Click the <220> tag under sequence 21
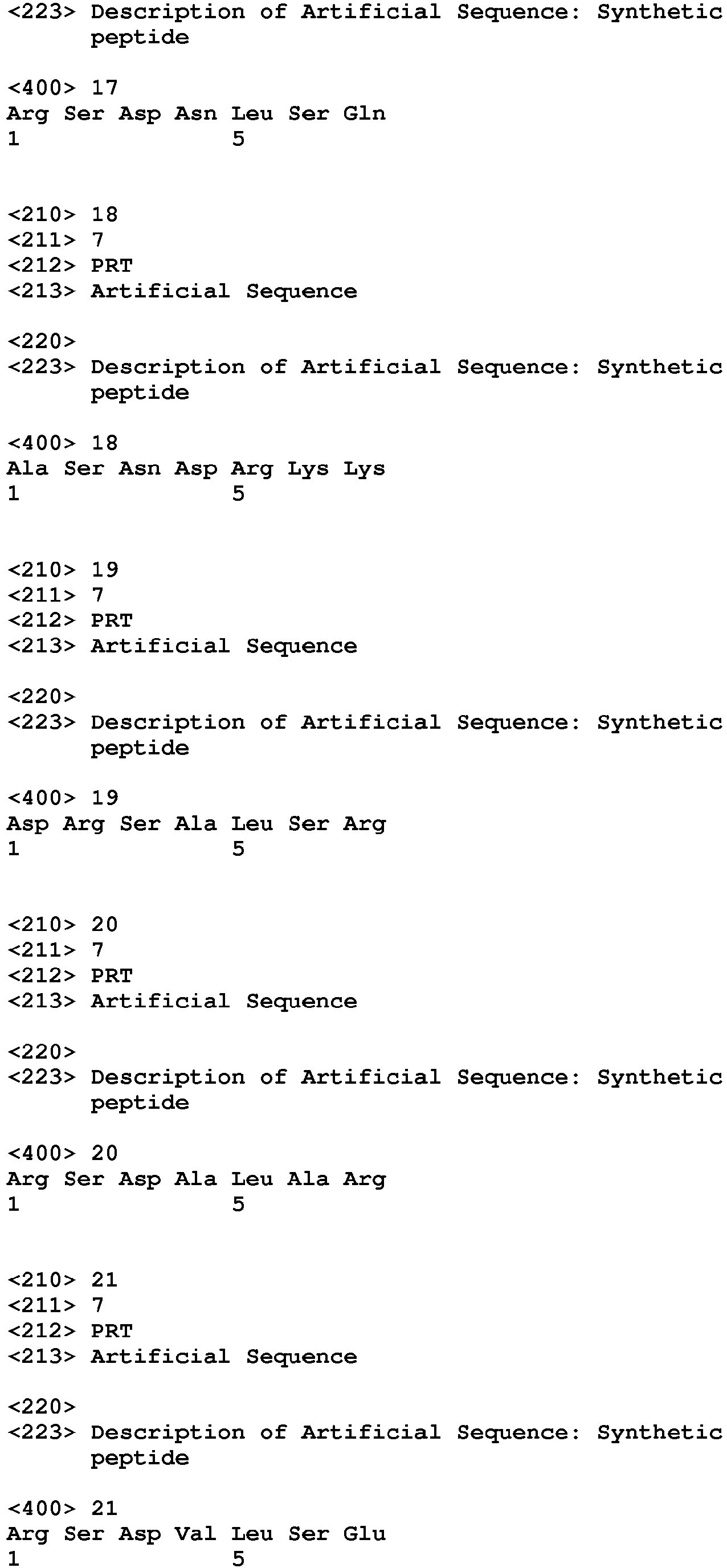Viewport: 727px width, 1568px height. click(x=42, y=1407)
